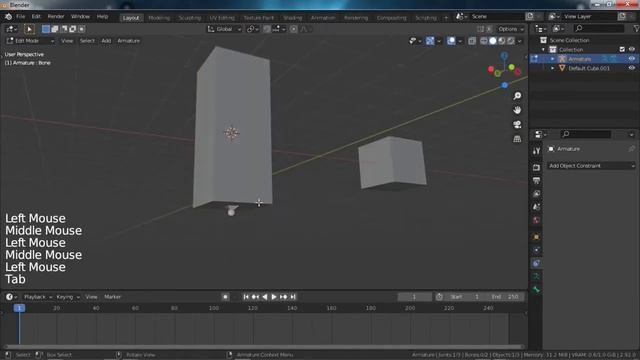This screenshot has height=360, width=640.
Task: Open Armature object data properties tab
Action: coord(536,276)
